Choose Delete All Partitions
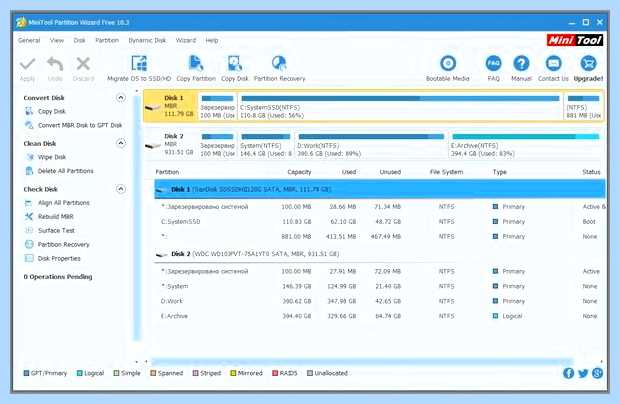This screenshot has height=404, width=620. pos(66,171)
